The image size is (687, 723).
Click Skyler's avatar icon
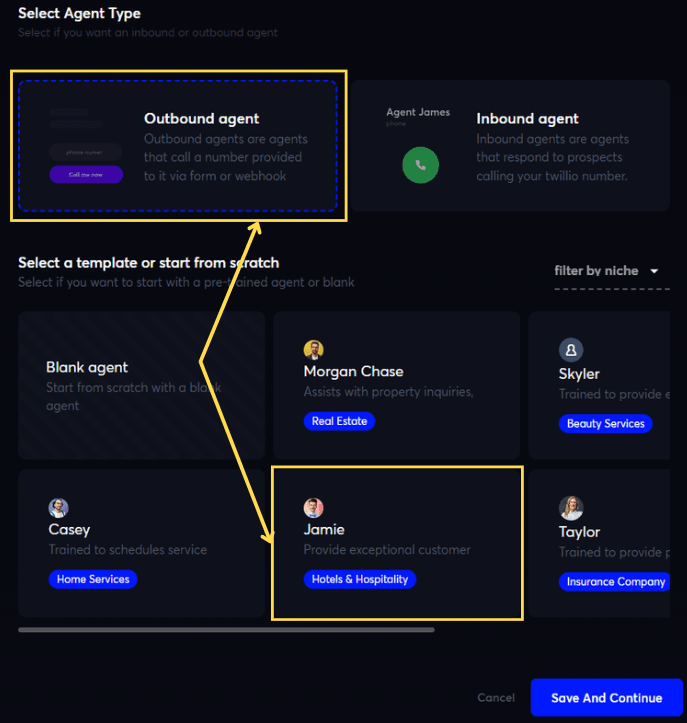[570, 349]
